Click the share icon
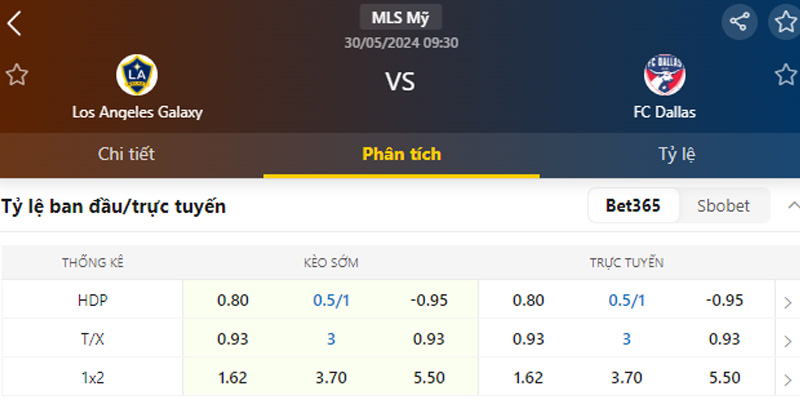 (x=739, y=21)
